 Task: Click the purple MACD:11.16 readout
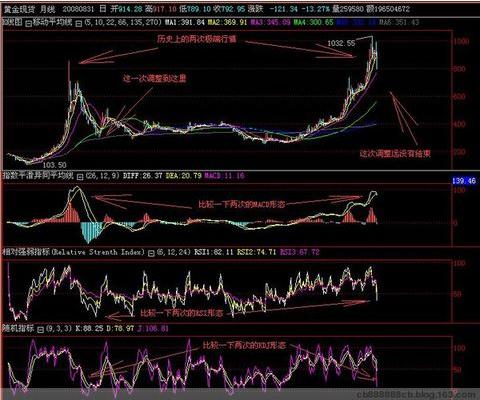click(x=224, y=176)
